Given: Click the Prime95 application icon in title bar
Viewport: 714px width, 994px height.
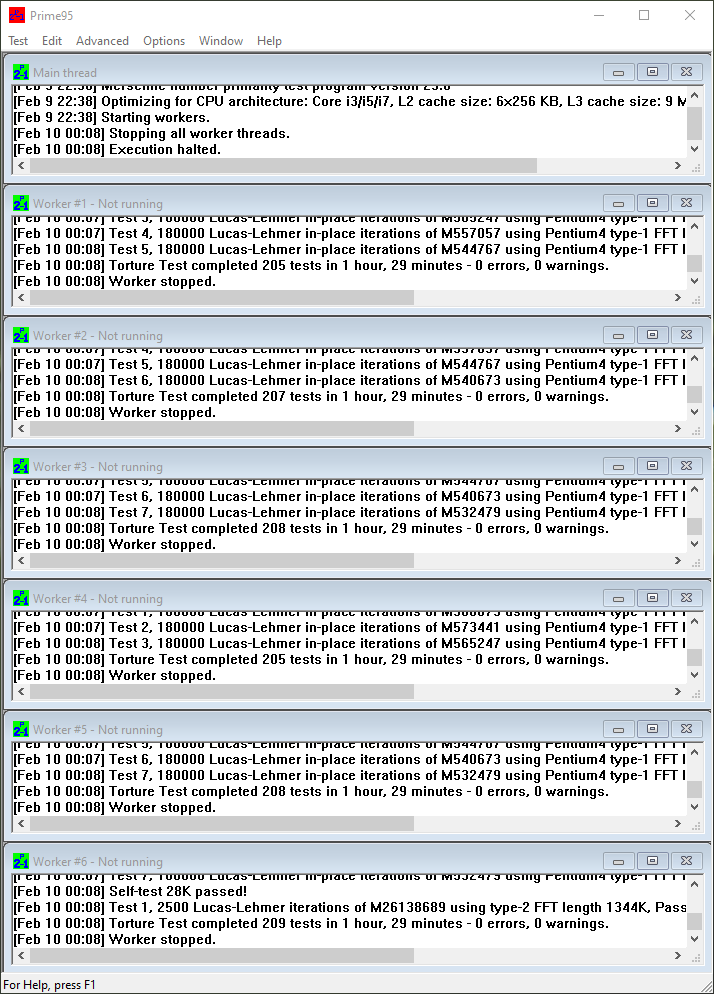Looking at the screenshot, I should (x=17, y=15).
